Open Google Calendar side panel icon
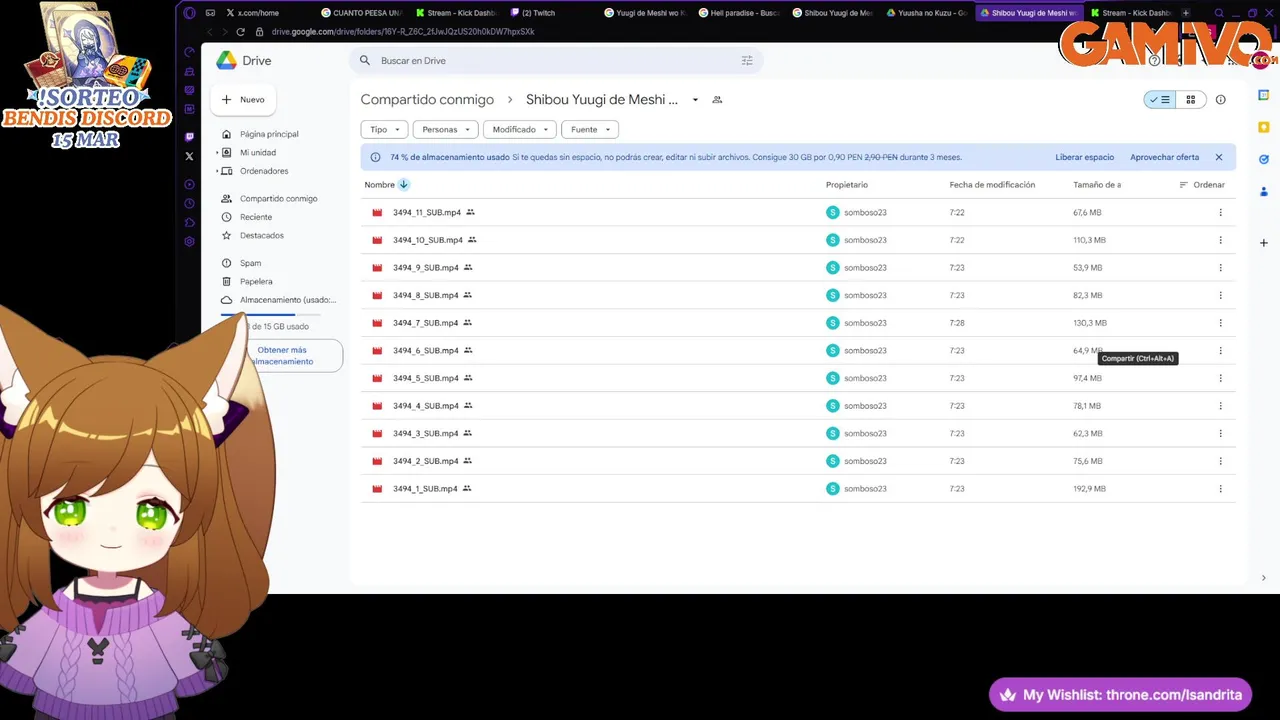 point(1264,96)
